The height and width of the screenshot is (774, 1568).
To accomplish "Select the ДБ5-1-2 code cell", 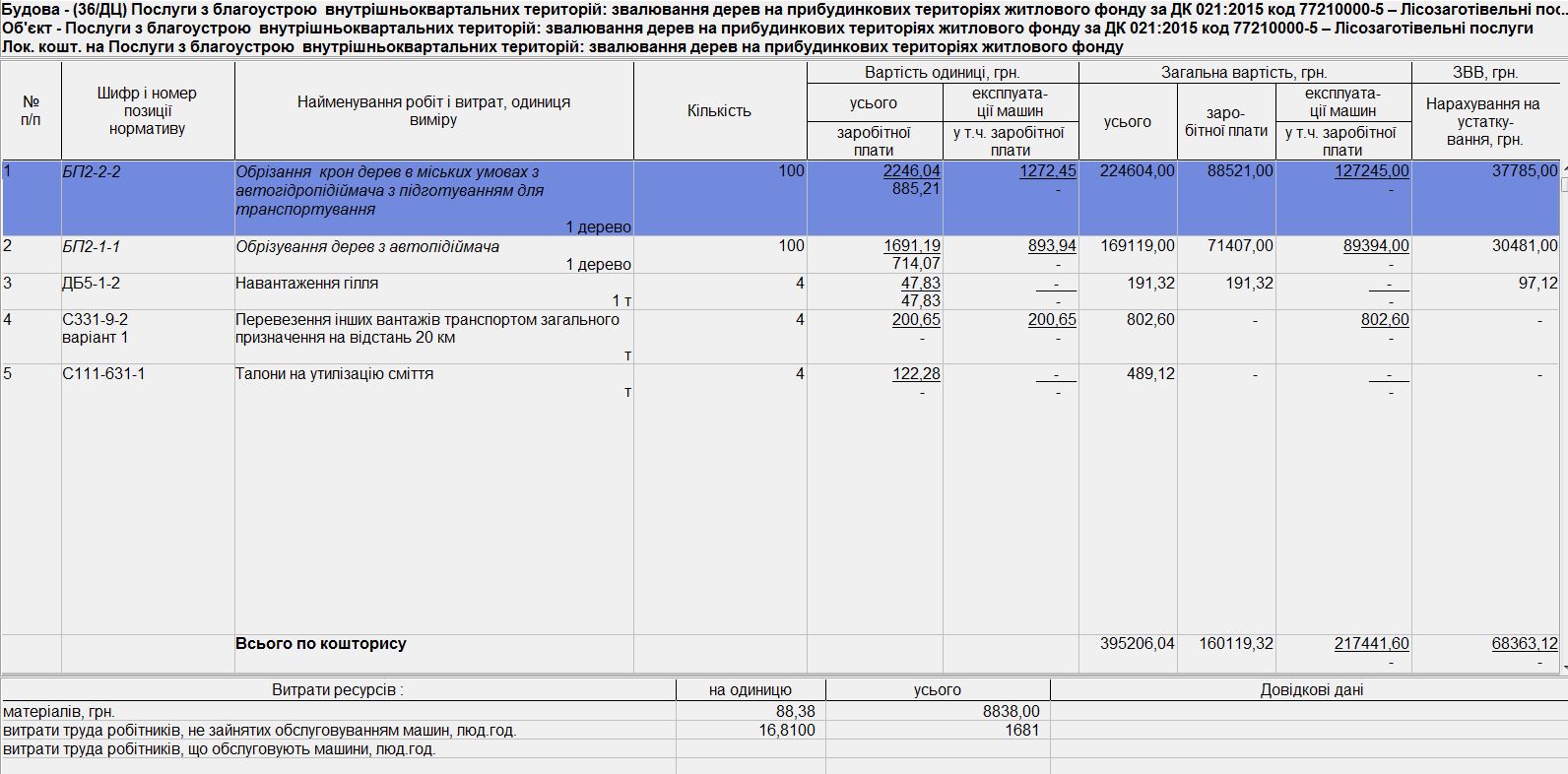I will point(92,284).
